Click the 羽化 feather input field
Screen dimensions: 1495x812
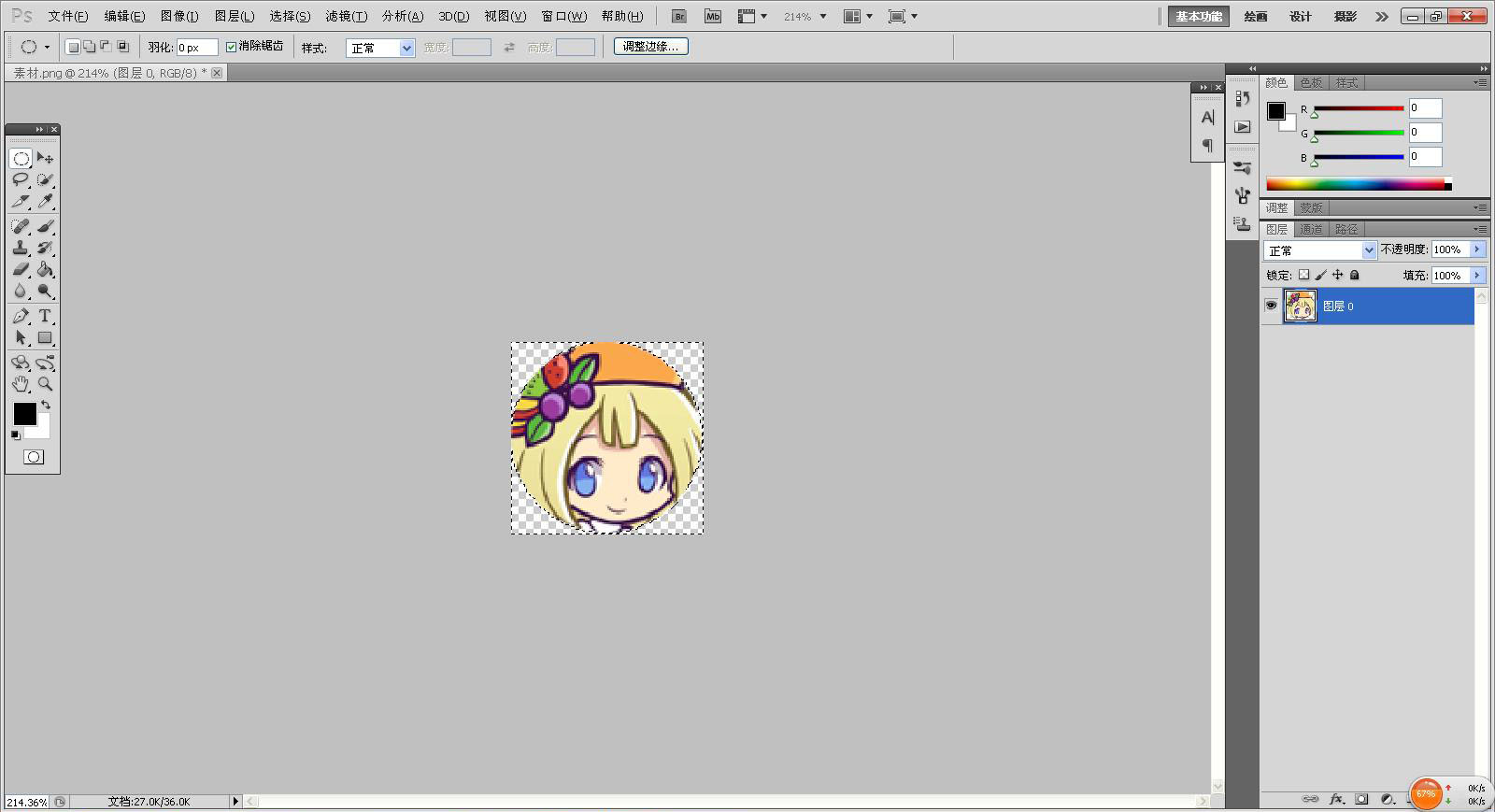[x=197, y=48]
